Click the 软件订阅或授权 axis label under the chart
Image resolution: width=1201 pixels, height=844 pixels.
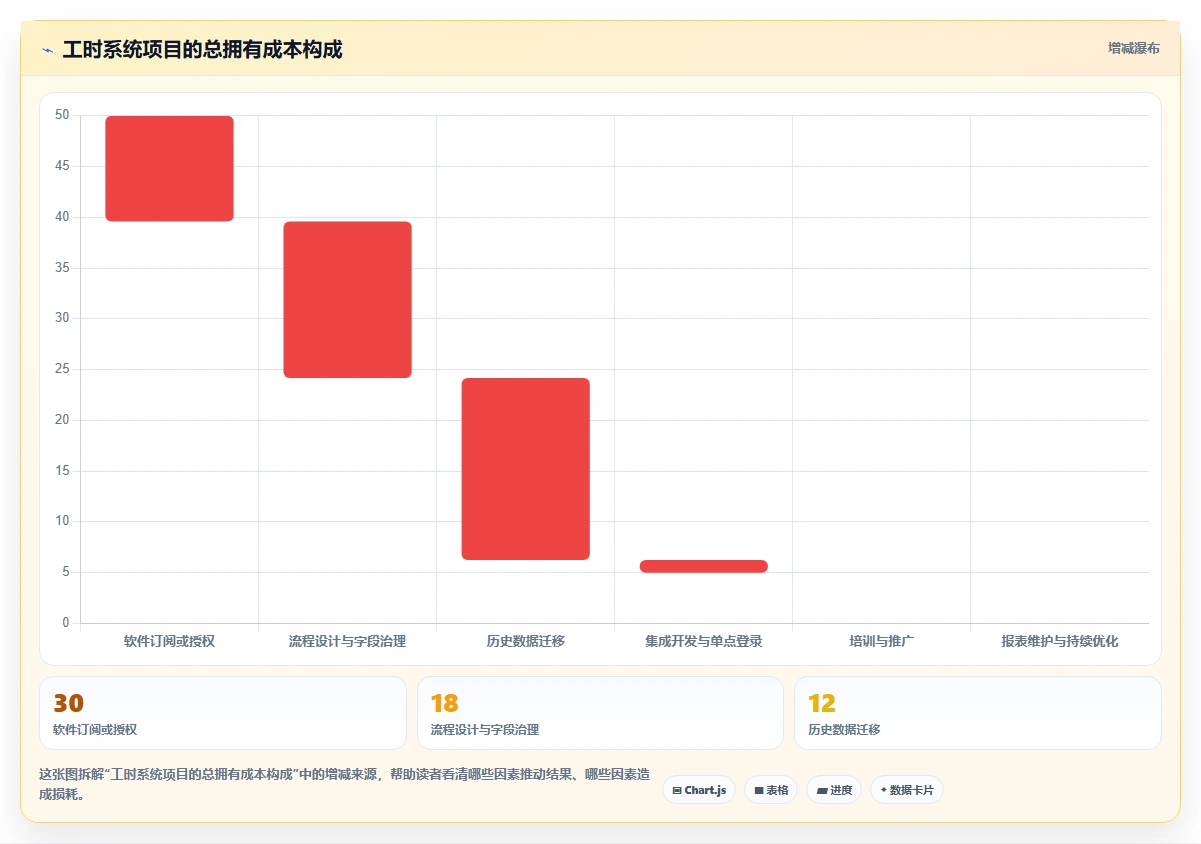pos(169,641)
